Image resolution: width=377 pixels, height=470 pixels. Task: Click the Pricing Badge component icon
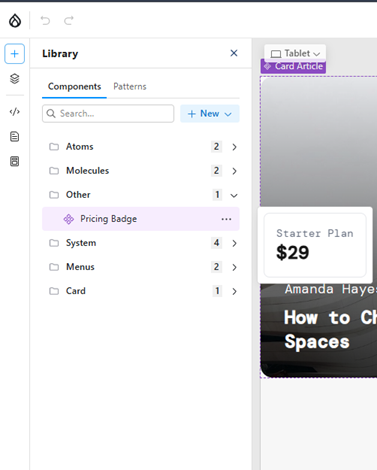pyautogui.click(x=69, y=219)
